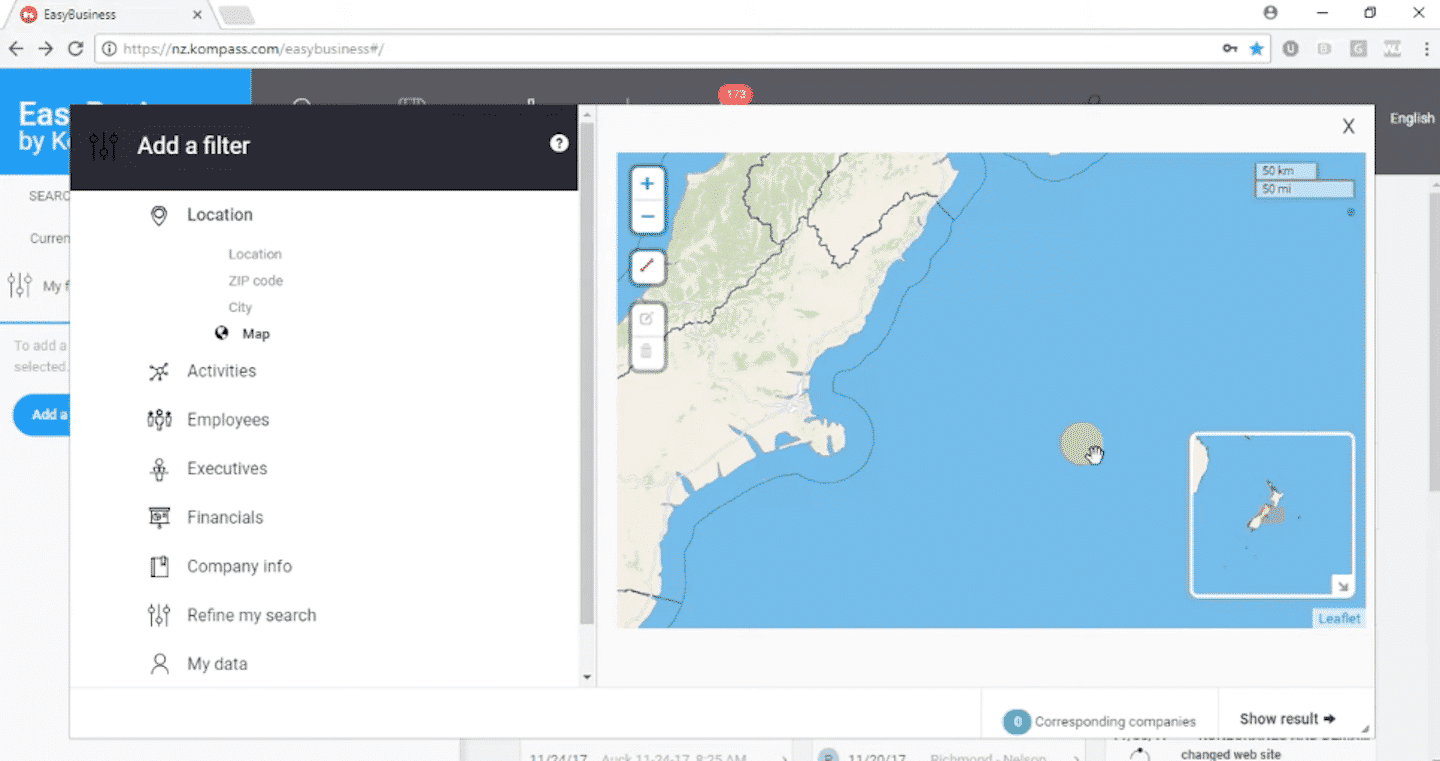Image resolution: width=1440 pixels, height=761 pixels.
Task: Click the minimap overview of New Zealand
Action: tap(1272, 515)
